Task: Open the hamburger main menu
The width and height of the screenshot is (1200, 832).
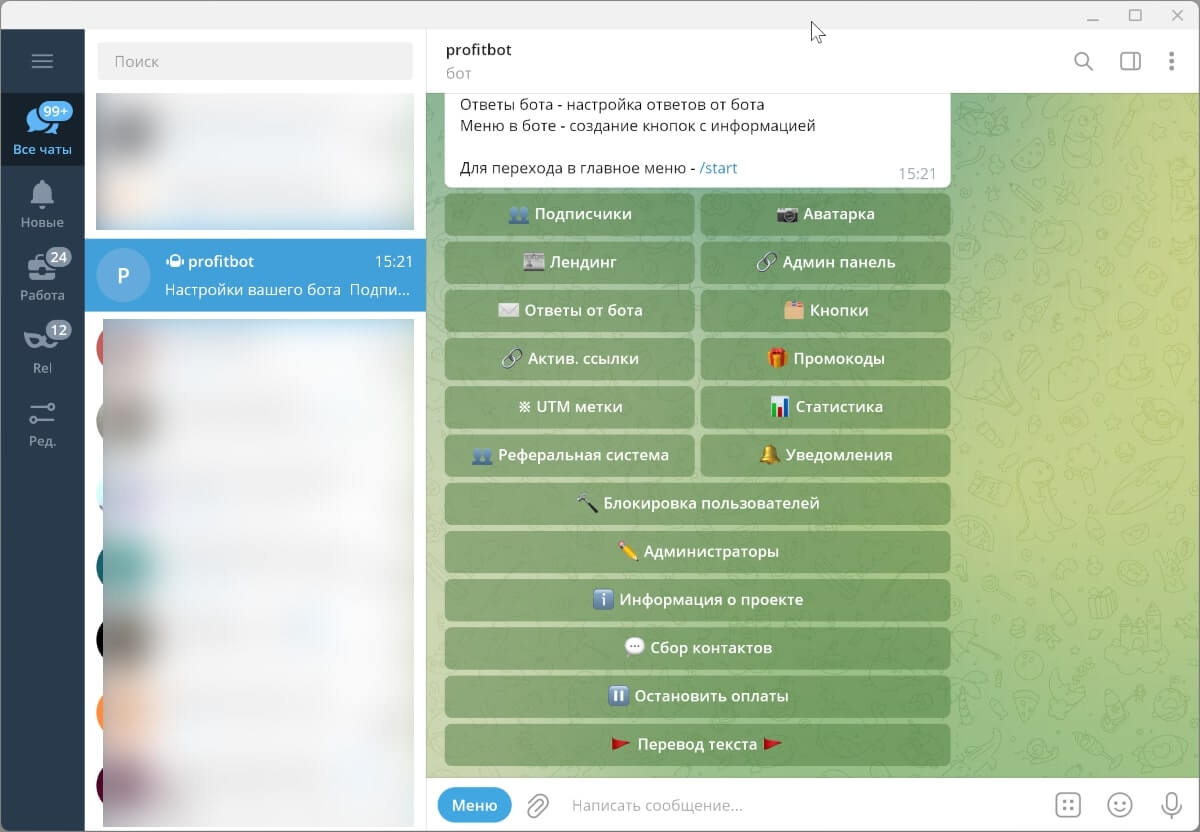Action: pyautogui.click(x=42, y=61)
